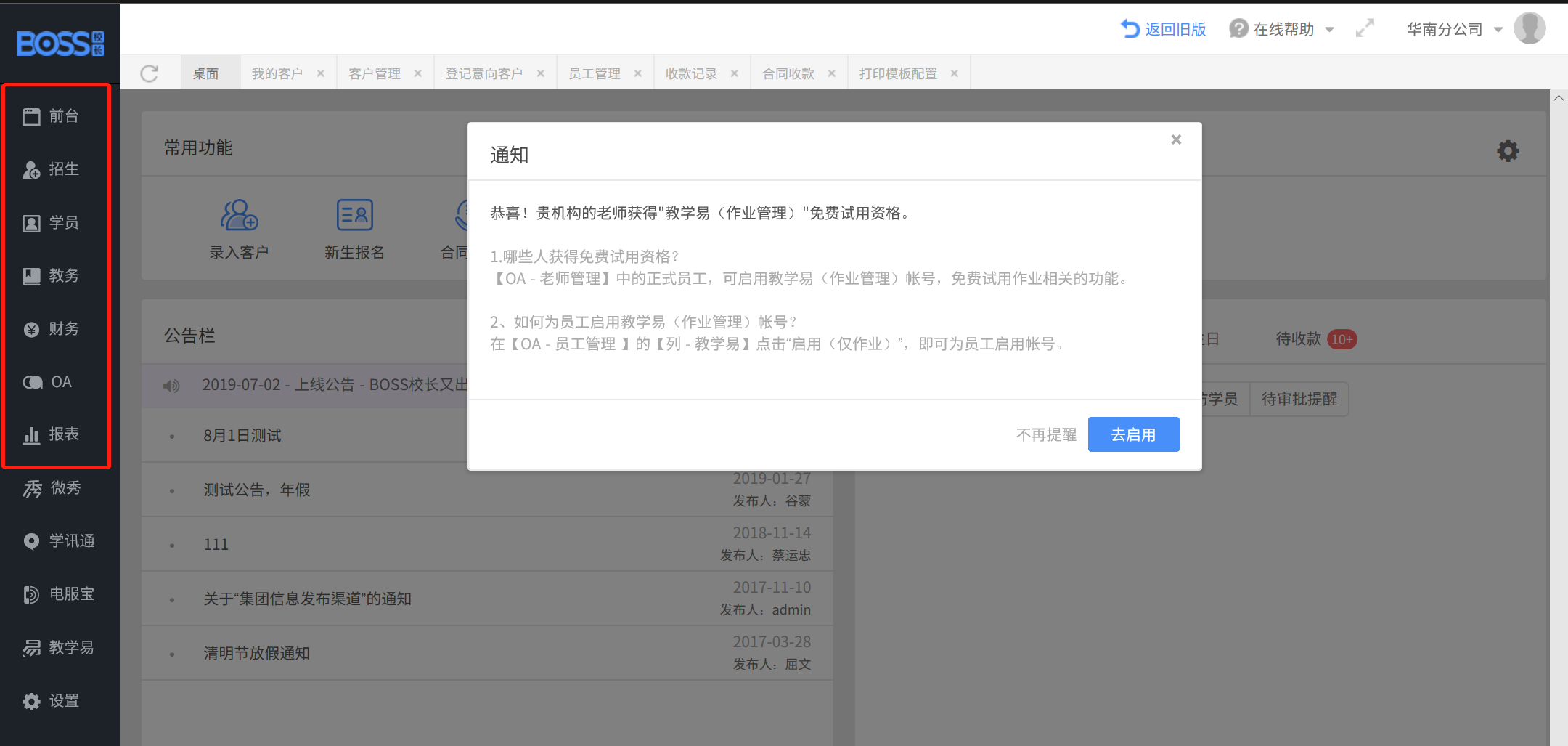This screenshot has width=1568, height=746.
Task: Close the 客户管理 tab
Action: (417, 73)
